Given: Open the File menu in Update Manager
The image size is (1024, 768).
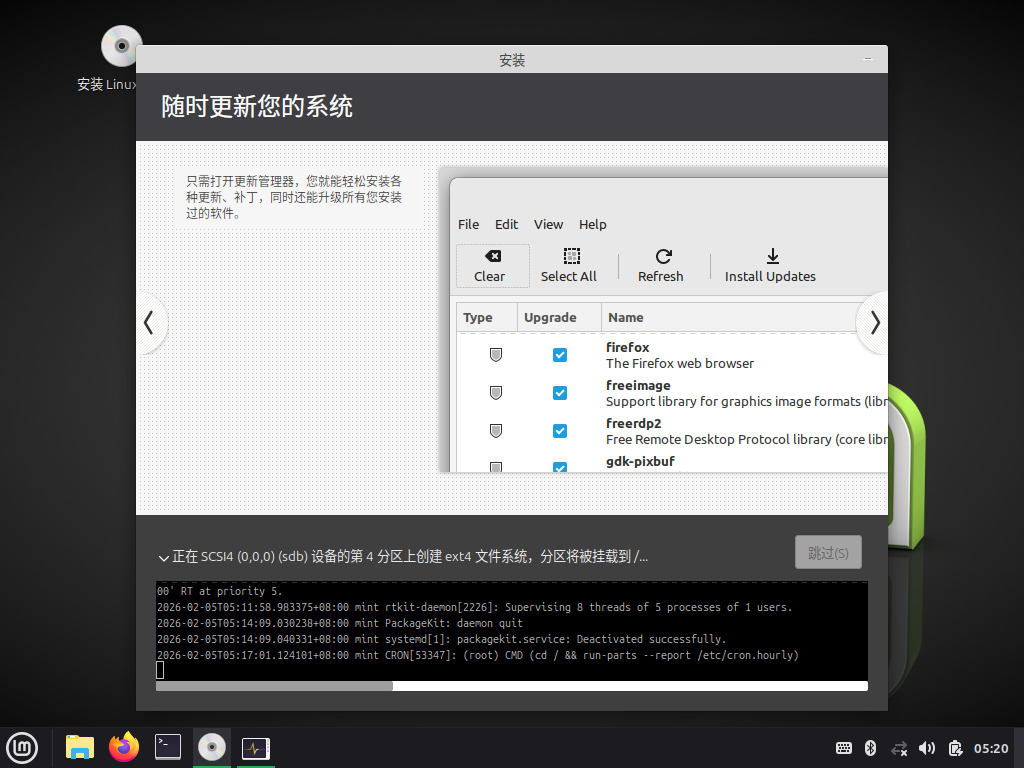Looking at the screenshot, I should point(467,224).
